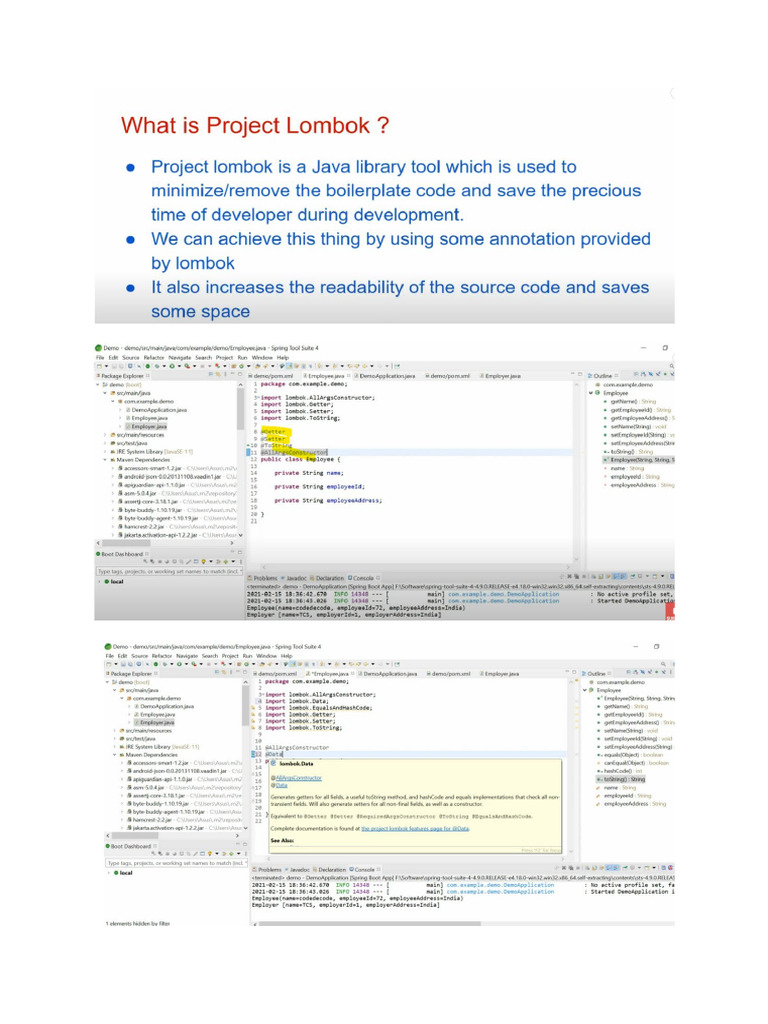Expand JRE System Library in highlighted-code window
This screenshot has height=1024, width=768.
click(105, 451)
